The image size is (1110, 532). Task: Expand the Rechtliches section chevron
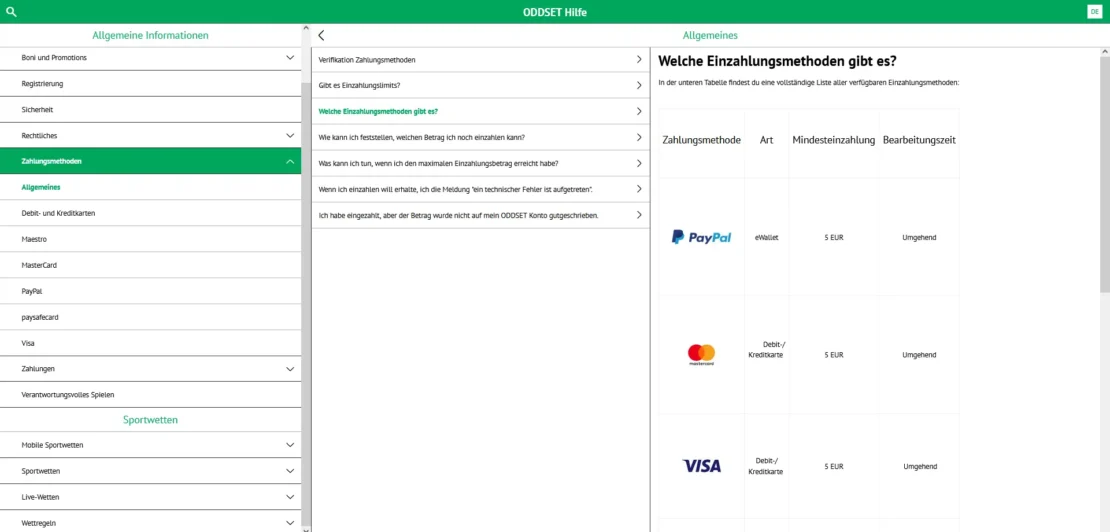(290, 135)
